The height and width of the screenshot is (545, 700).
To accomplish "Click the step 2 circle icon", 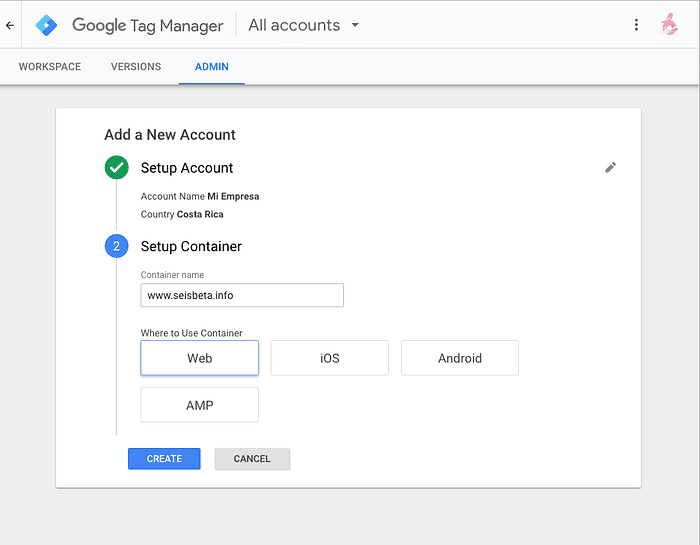I will pyautogui.click(x=117, y=246).
